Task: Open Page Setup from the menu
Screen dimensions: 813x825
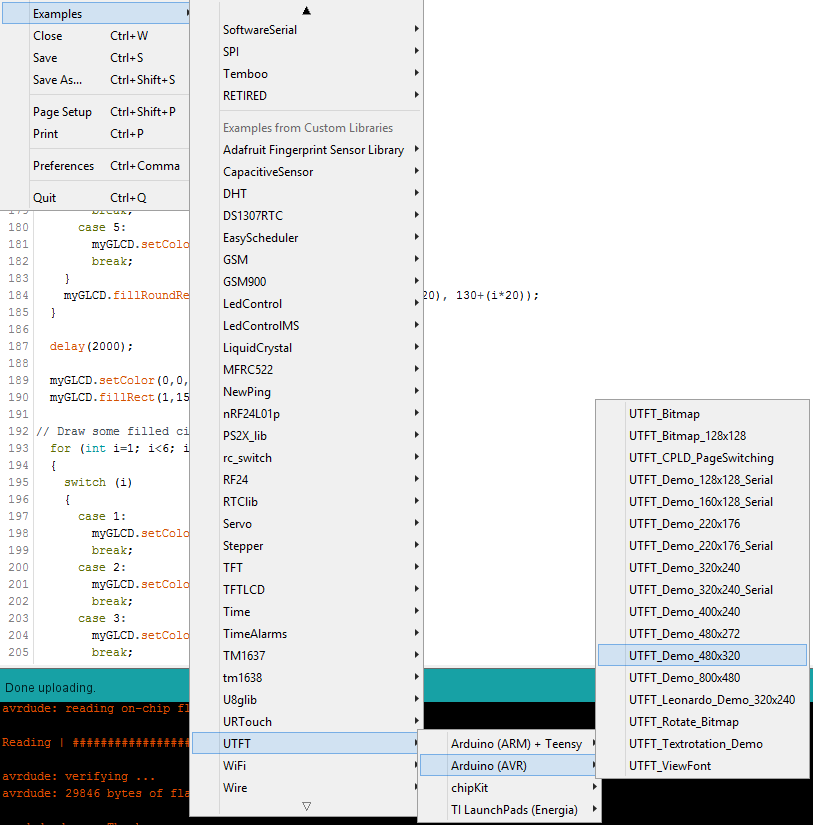Action: [96, 112]
